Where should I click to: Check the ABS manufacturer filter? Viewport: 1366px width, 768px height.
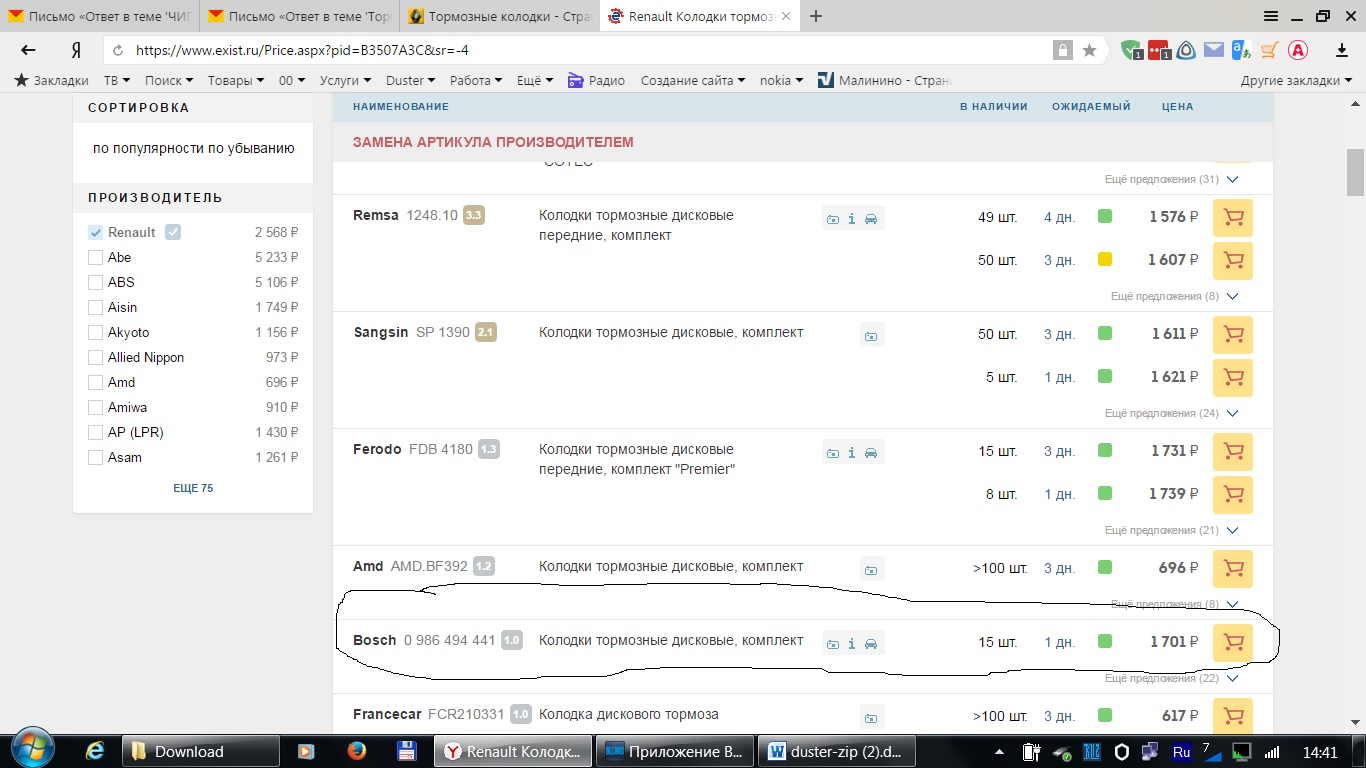click(x=96, y=282)
